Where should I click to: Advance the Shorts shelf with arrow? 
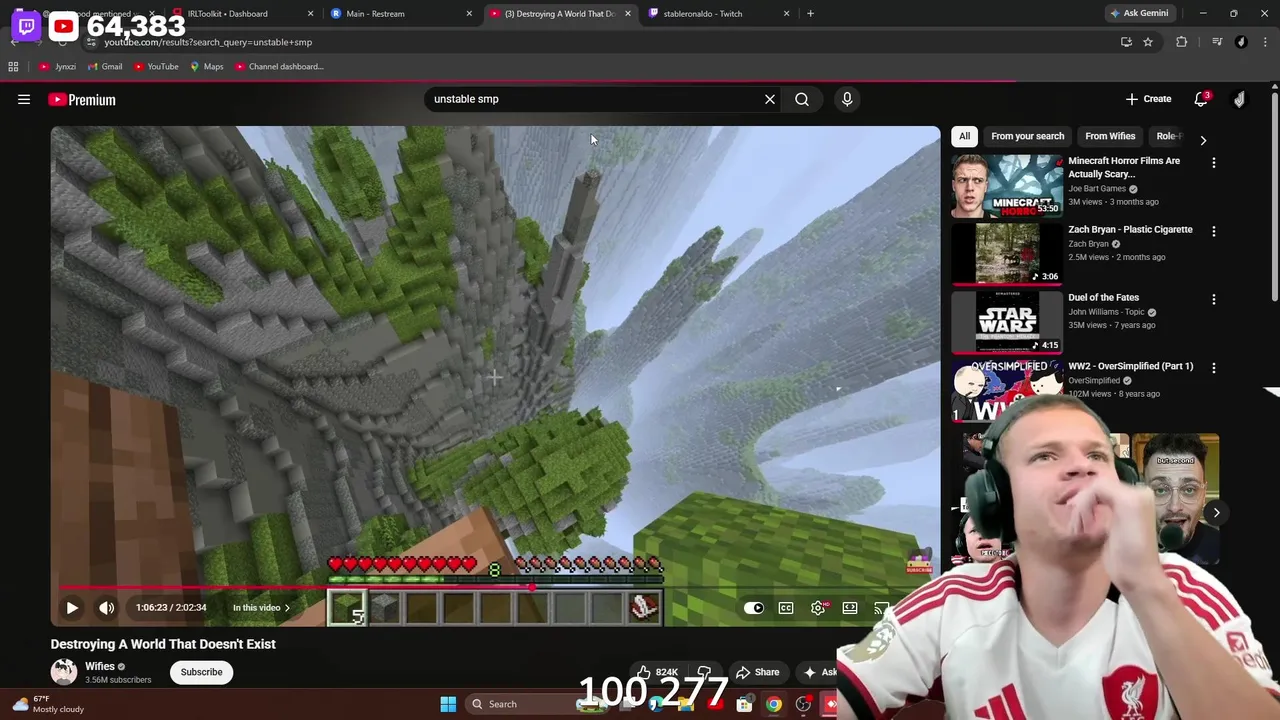point(1217,513)
